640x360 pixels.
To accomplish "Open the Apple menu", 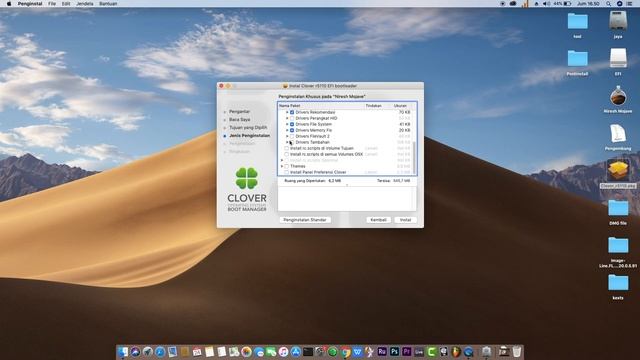I will point(9,4).
